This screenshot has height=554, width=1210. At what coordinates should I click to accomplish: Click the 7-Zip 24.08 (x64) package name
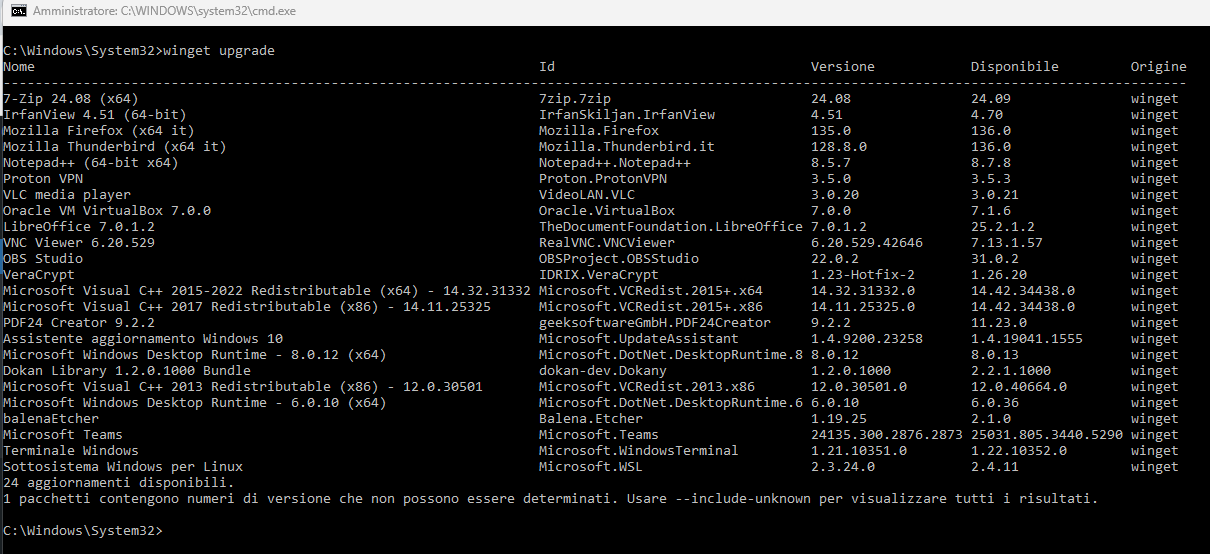tap(71, 99)
